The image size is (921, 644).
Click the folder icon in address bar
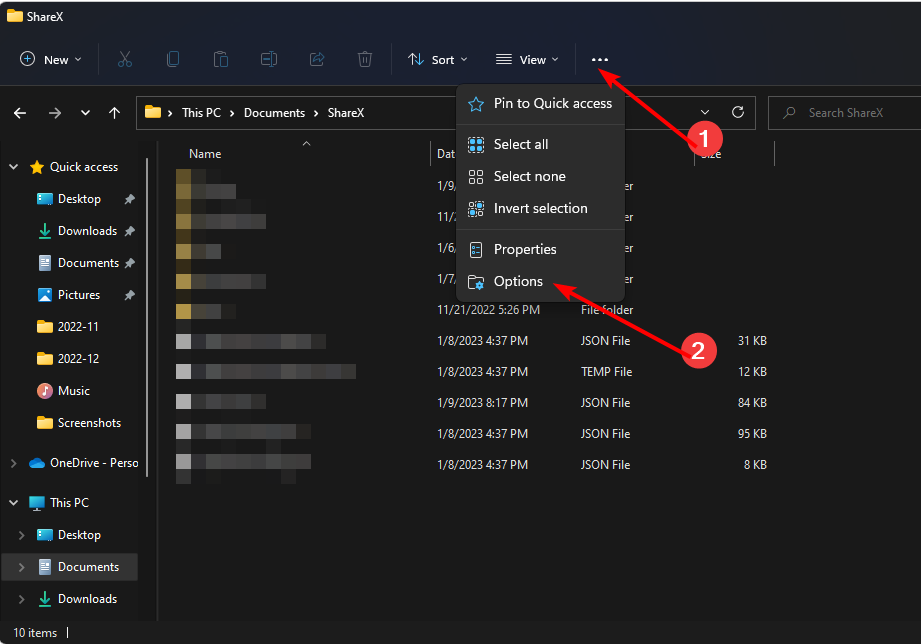(153, 112)
